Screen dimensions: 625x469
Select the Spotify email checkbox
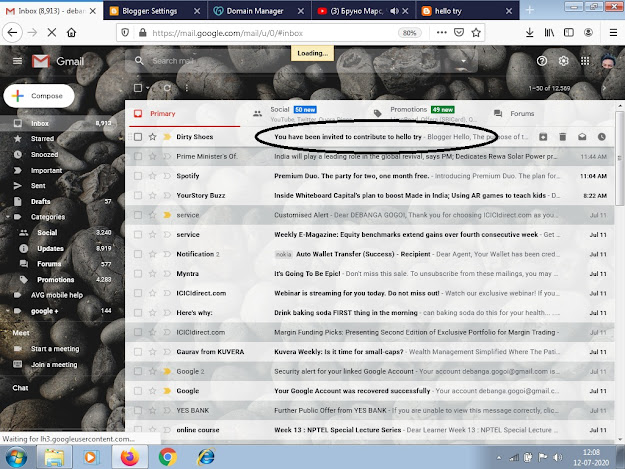coord(138,176)
